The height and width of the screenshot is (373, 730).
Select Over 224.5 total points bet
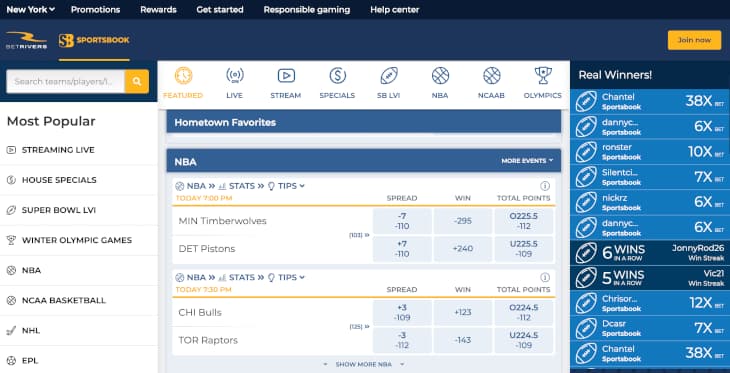(524, 312)
